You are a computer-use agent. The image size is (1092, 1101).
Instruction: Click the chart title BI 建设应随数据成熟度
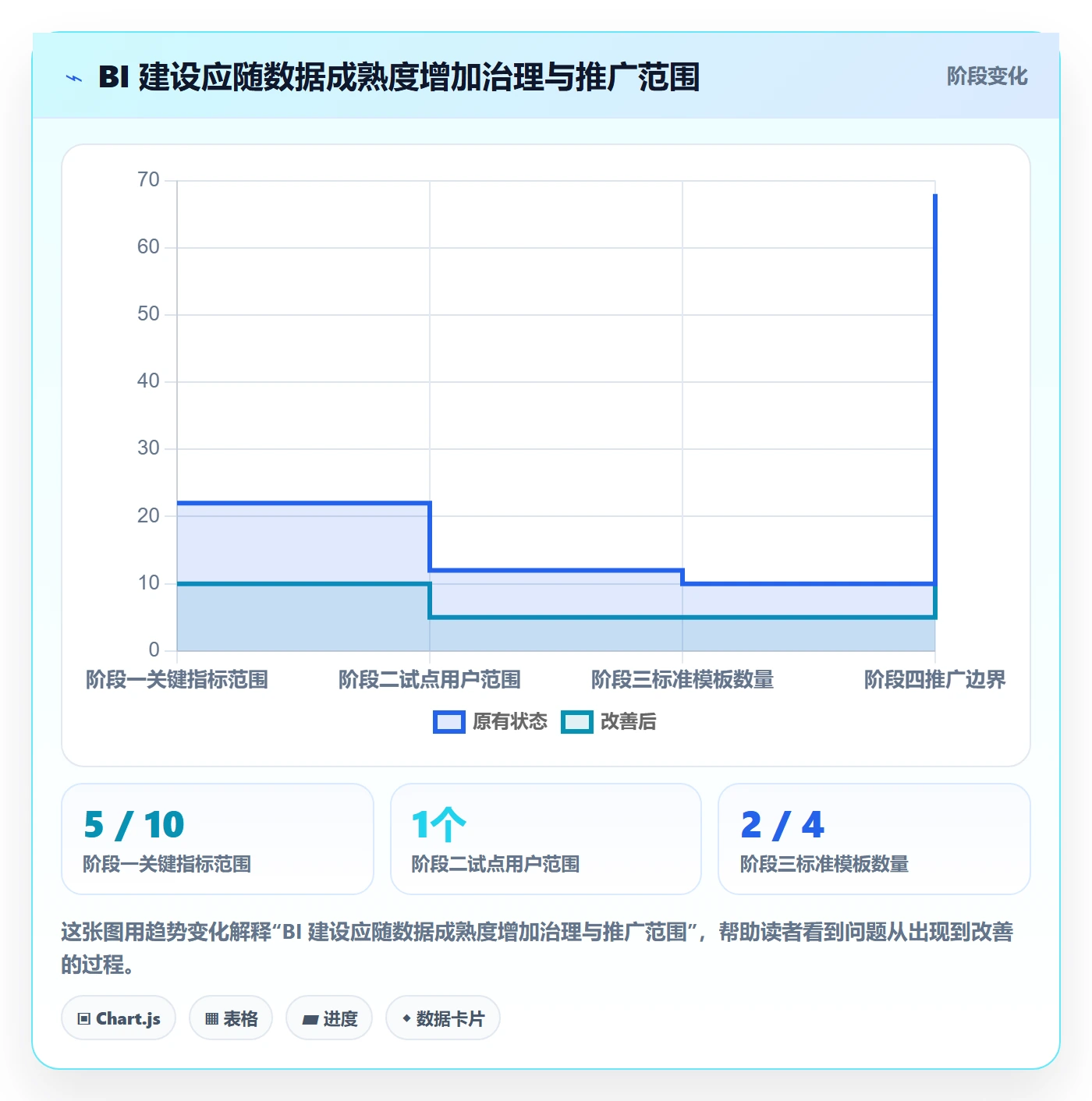(x=399, y=77)
